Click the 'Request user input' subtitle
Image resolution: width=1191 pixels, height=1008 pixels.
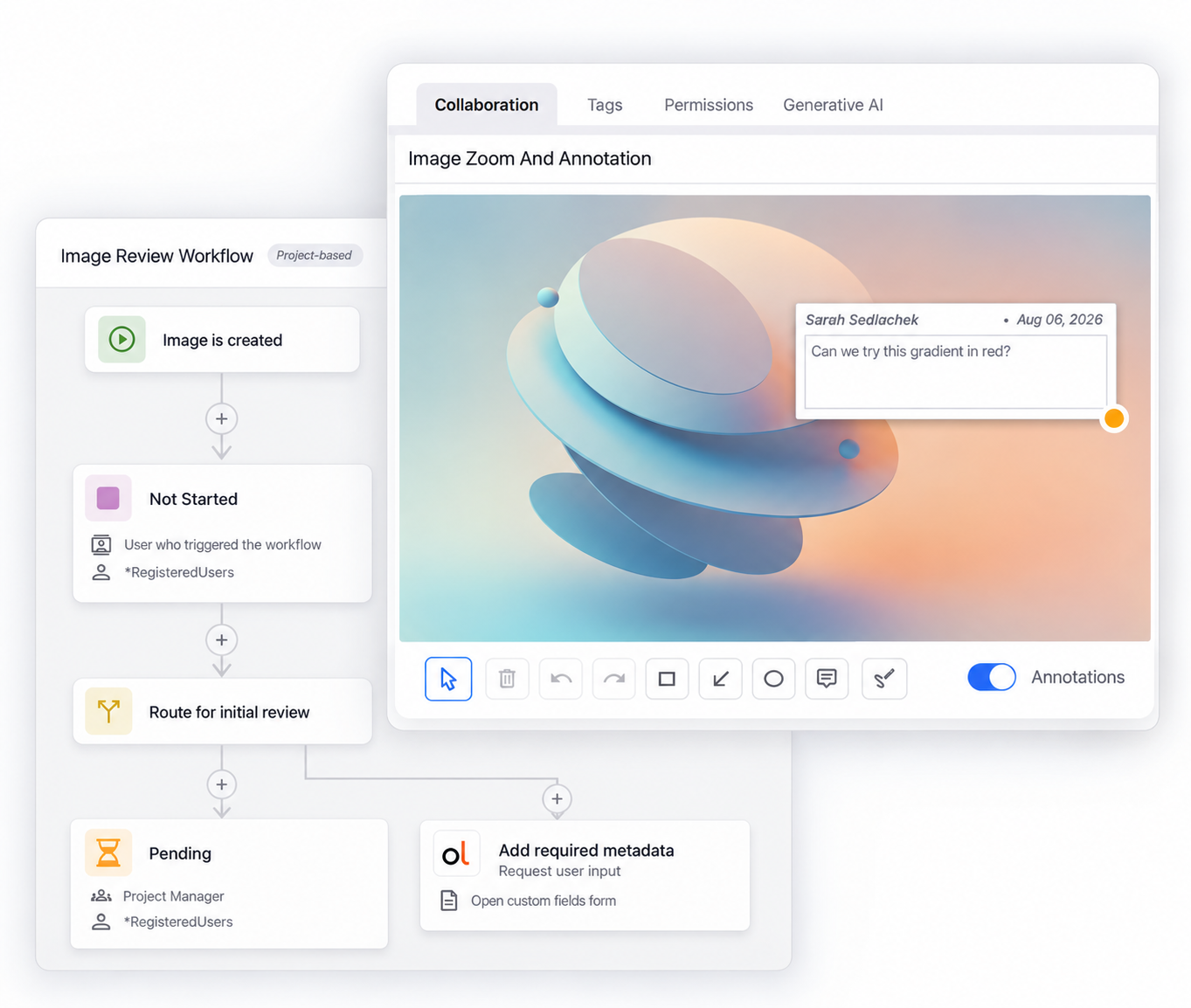tap(559, 871)
